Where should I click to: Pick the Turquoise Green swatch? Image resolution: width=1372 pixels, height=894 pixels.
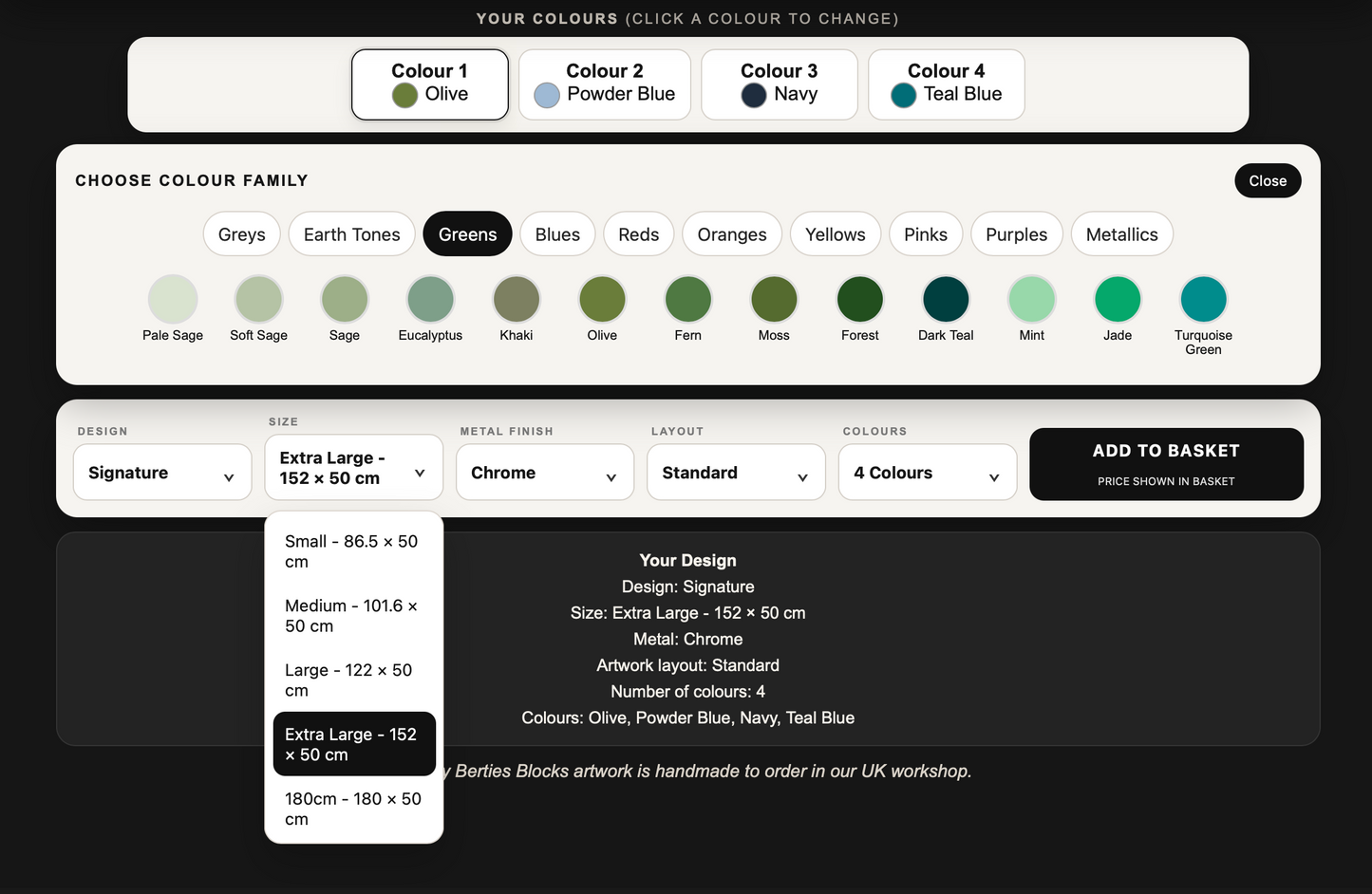pos(1203,299)
